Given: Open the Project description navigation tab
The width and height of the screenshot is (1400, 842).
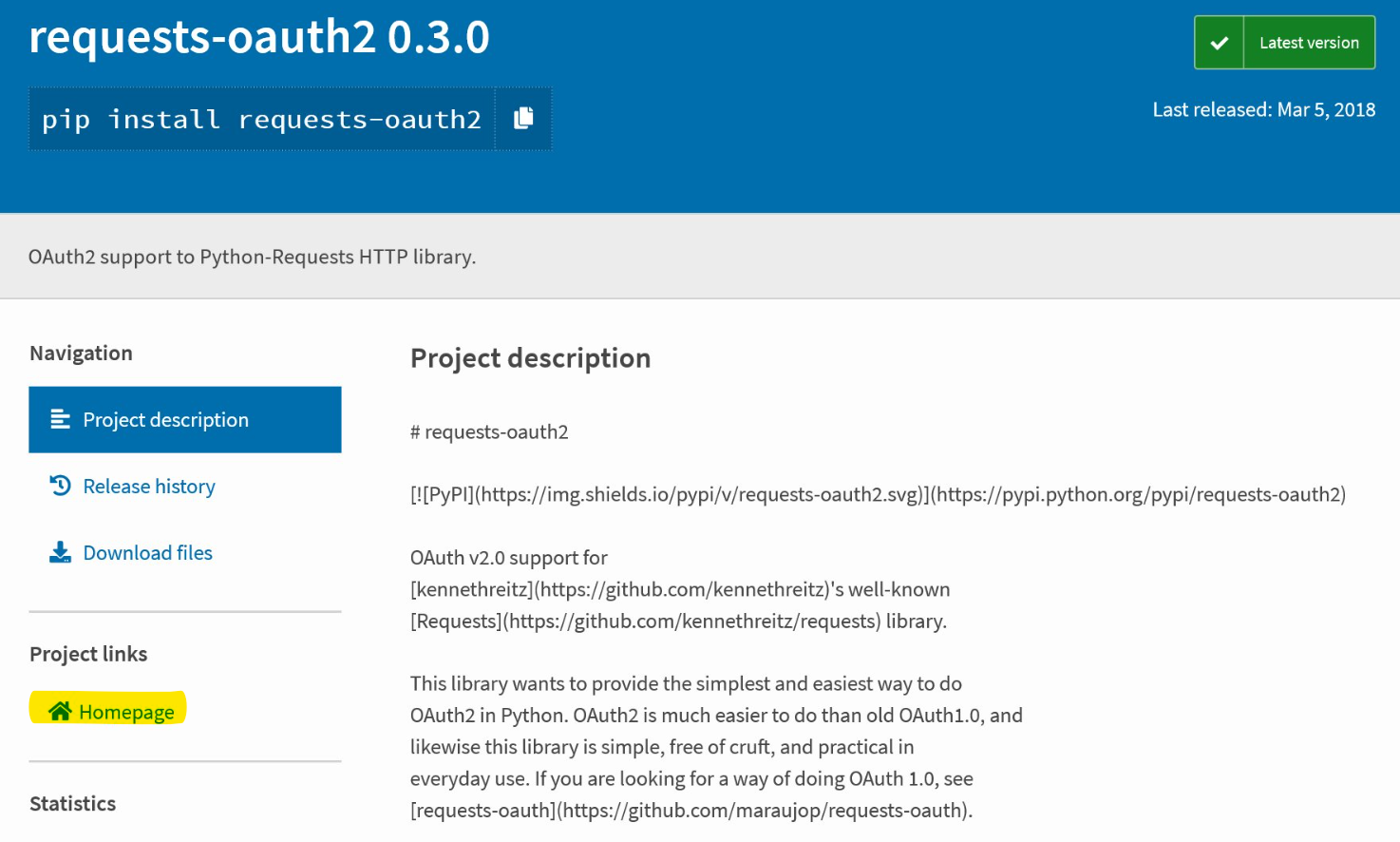Looking at the screenshot, I should [185, 419].
